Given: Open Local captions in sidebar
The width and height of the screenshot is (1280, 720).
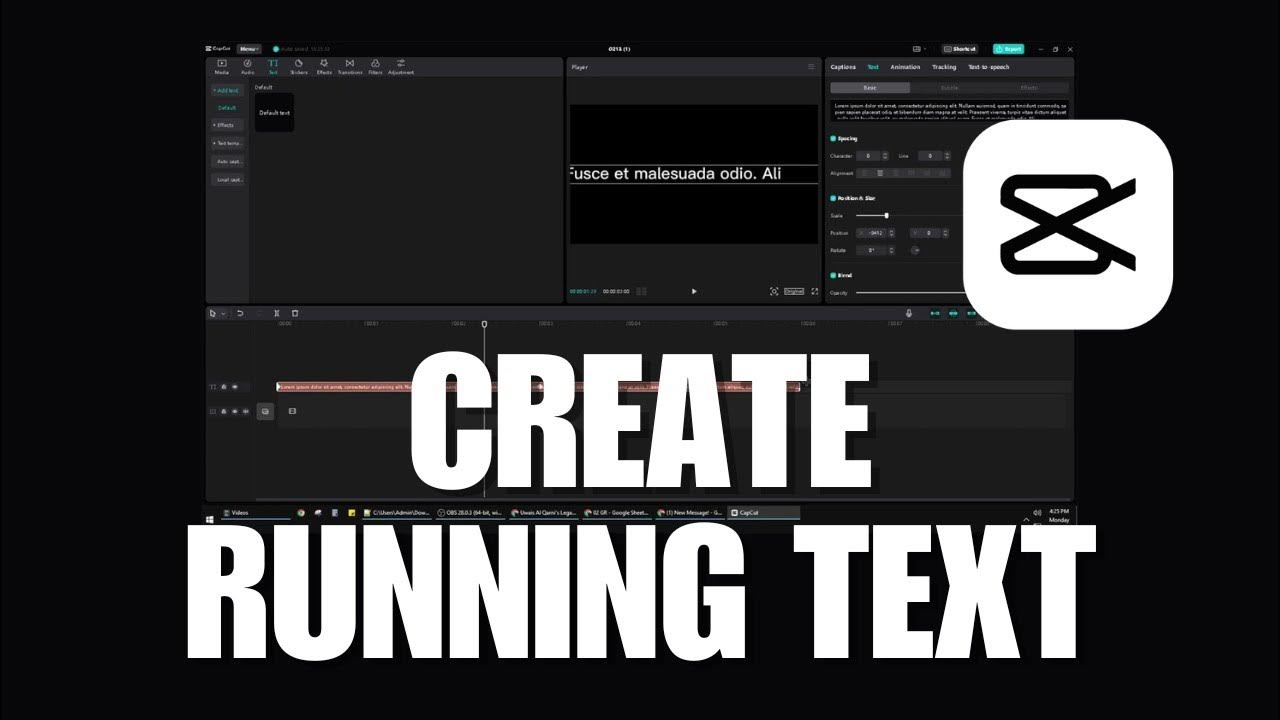Looking at the screenshot, I should 227,180.
